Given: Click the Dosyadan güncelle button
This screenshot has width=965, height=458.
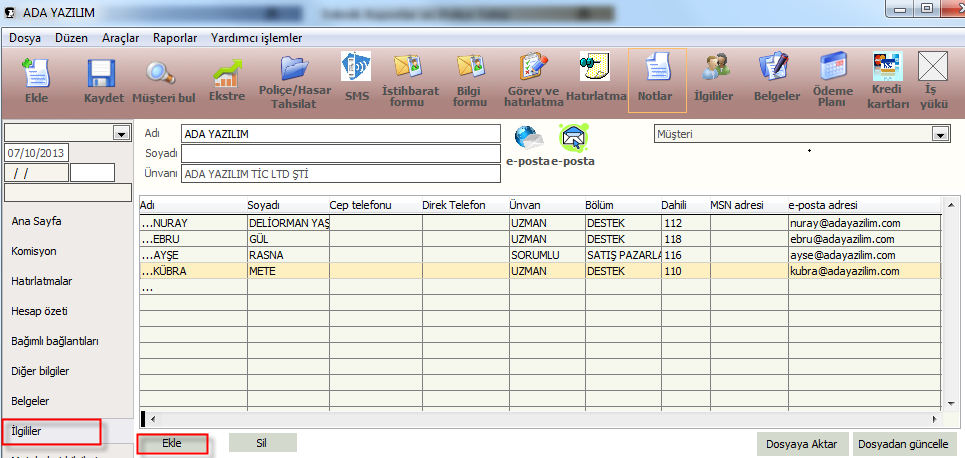Looking at the screenshot, I should pos(904,443).
